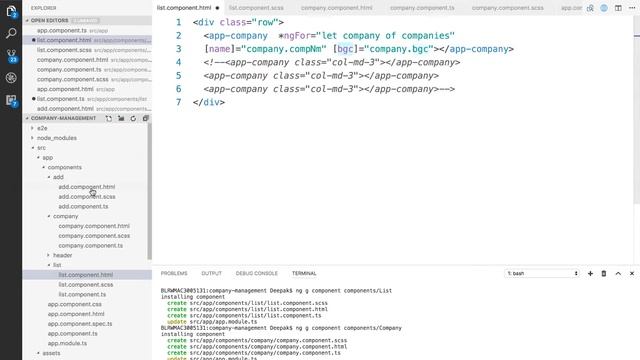Kill the active terminal
This screenshot has height=360, width=640.
604,273
